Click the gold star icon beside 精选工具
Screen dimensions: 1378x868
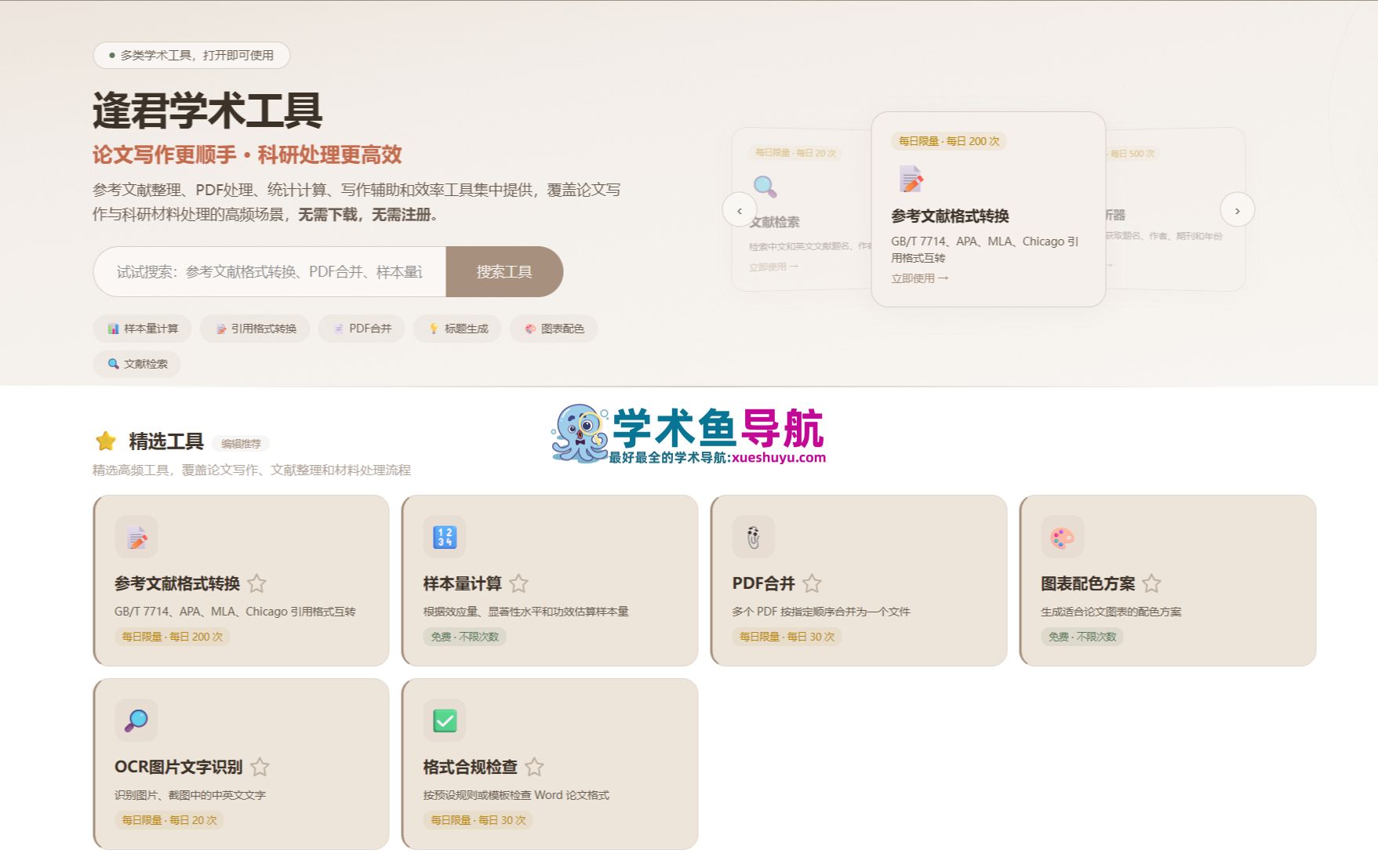click(x=106, y=441)
